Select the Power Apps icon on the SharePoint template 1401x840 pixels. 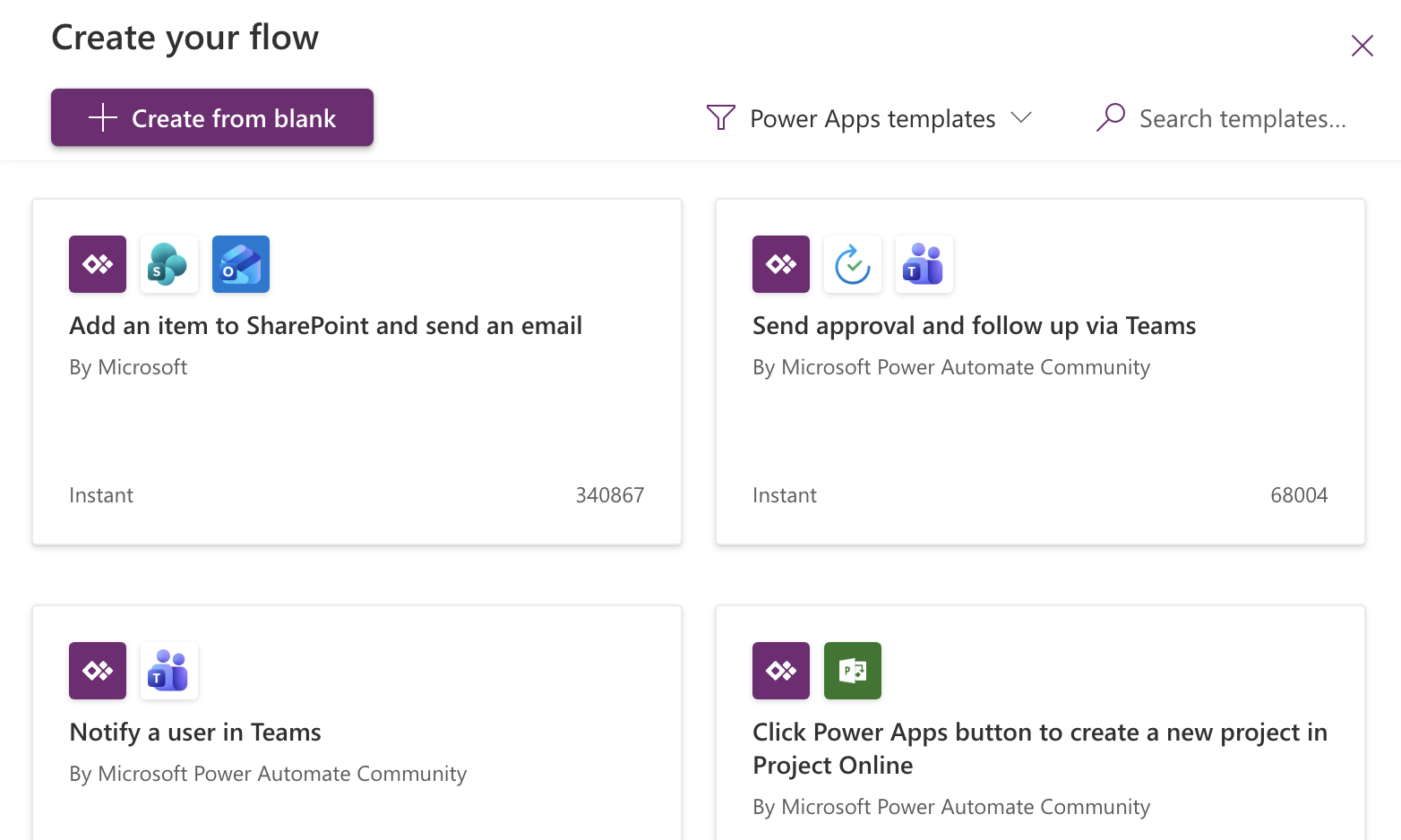click(x=97, y=263)
